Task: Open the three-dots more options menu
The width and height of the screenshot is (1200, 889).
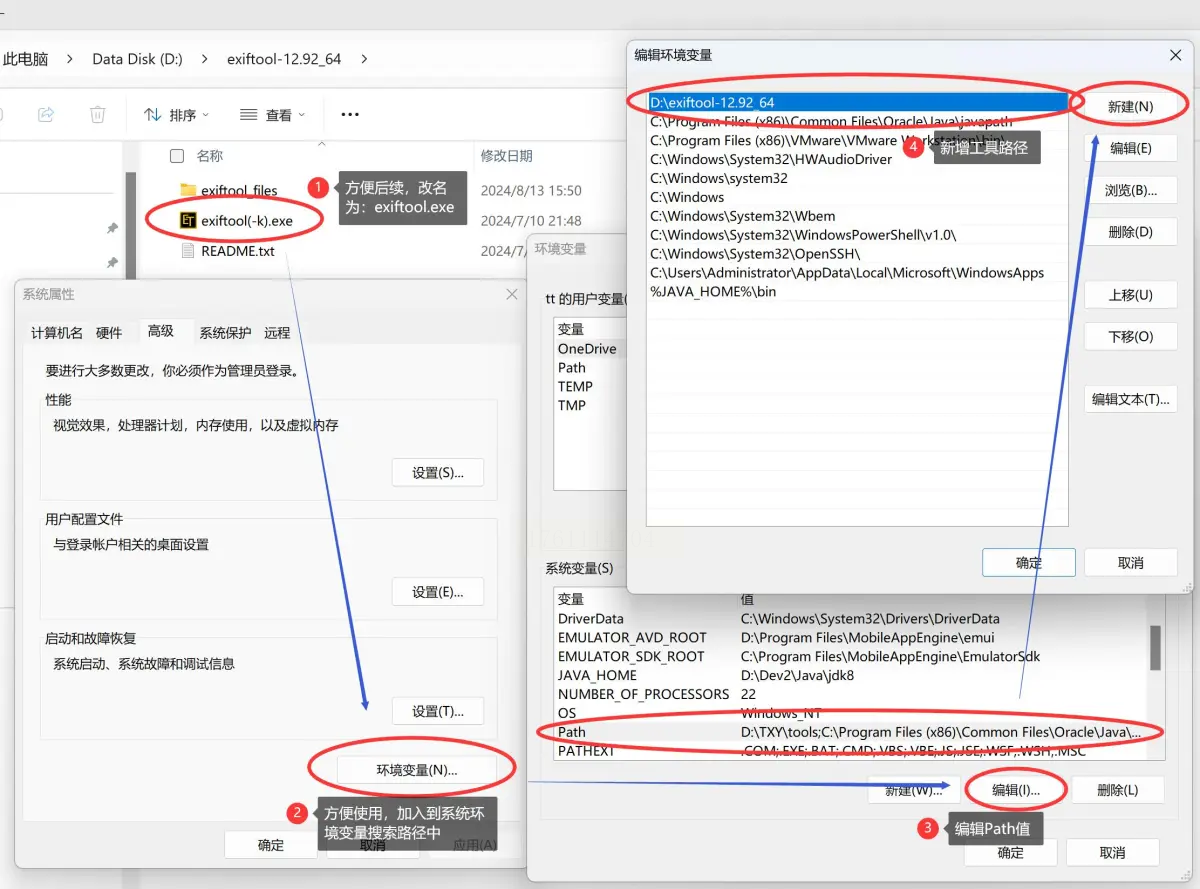Action: tap(350, 115)
